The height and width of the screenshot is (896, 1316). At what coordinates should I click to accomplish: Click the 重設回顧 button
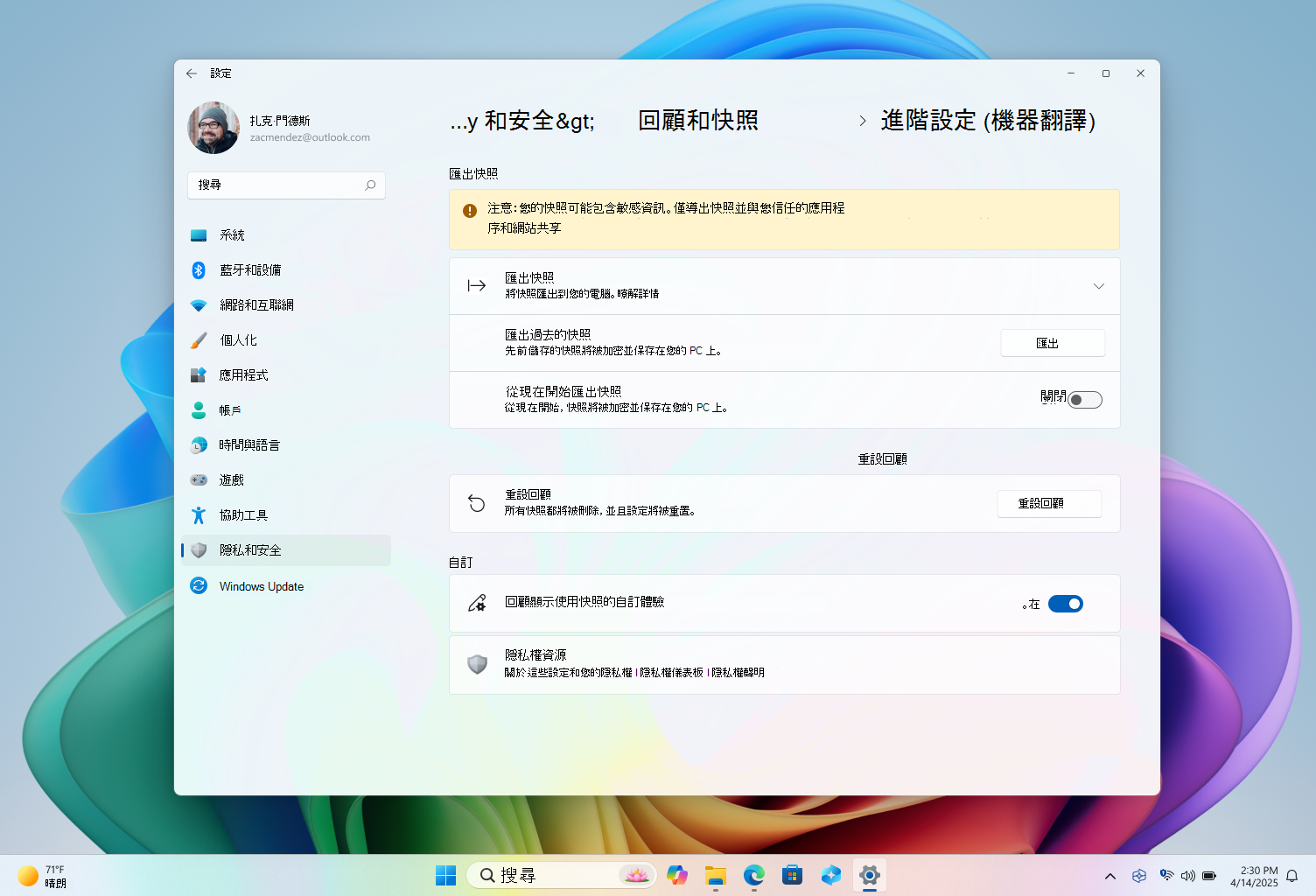1049,504
